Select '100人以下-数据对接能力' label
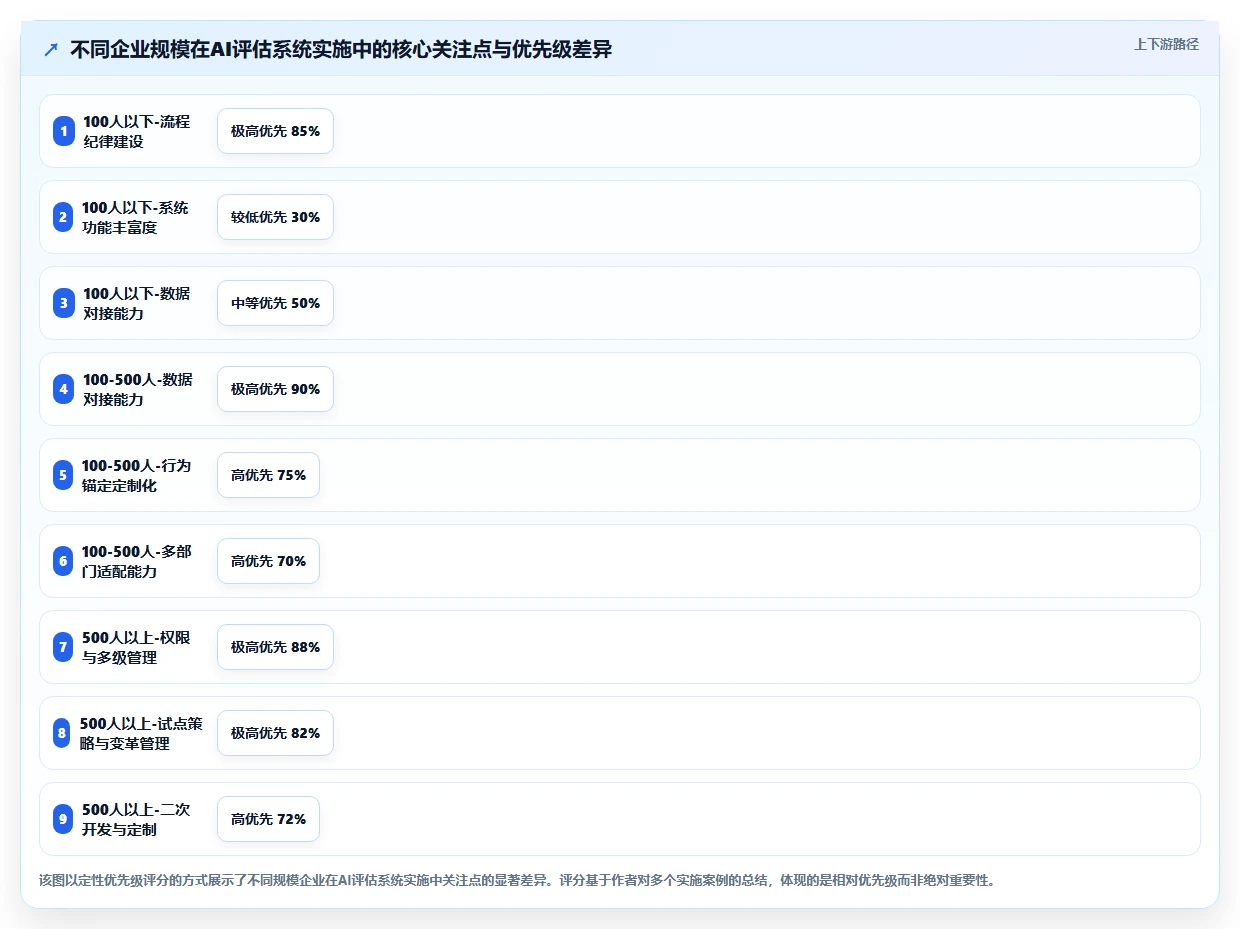 point(137,303)
